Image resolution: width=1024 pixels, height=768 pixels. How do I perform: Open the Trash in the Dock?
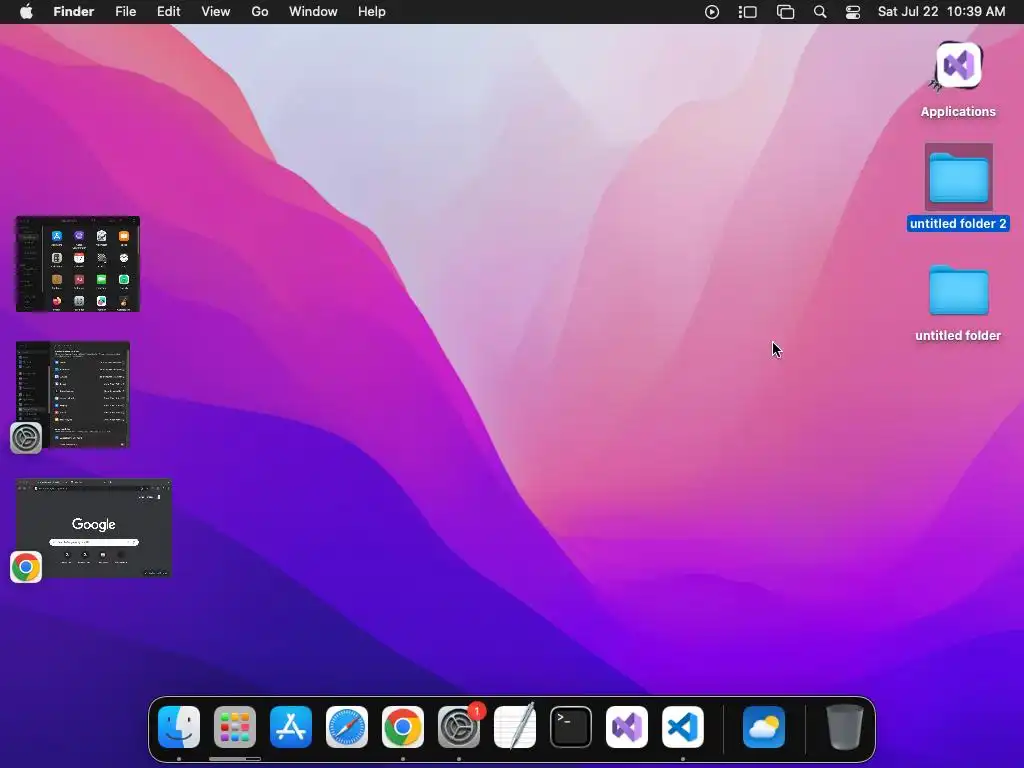[x=845, y=727]
